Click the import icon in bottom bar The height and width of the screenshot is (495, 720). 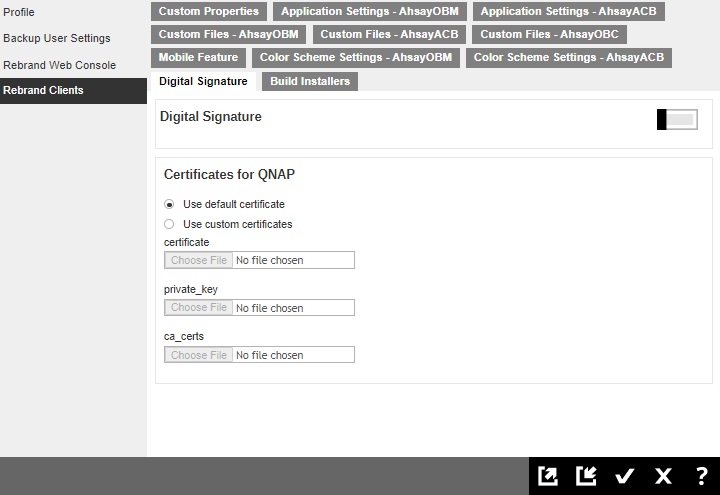pyautogui.click(x=586, y=476)
